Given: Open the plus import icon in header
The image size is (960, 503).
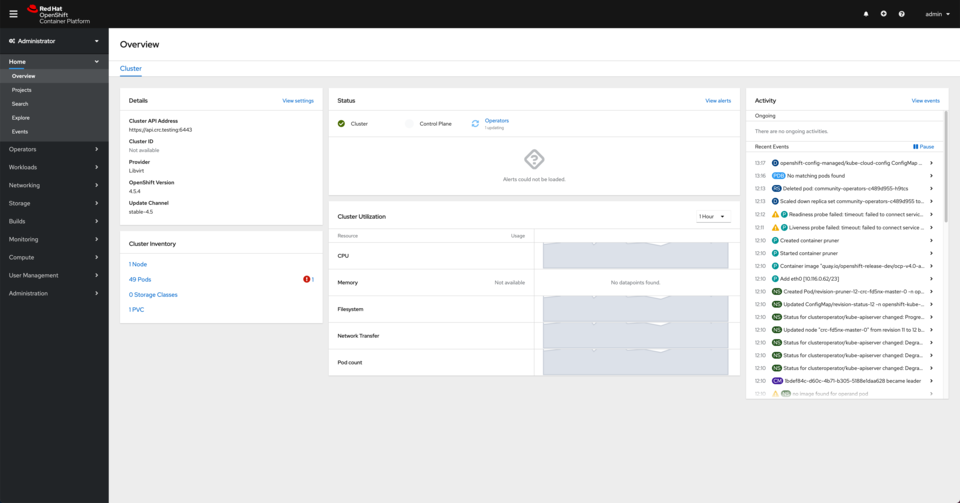Looking at the screenshot, I should click(x=883, y=13).
